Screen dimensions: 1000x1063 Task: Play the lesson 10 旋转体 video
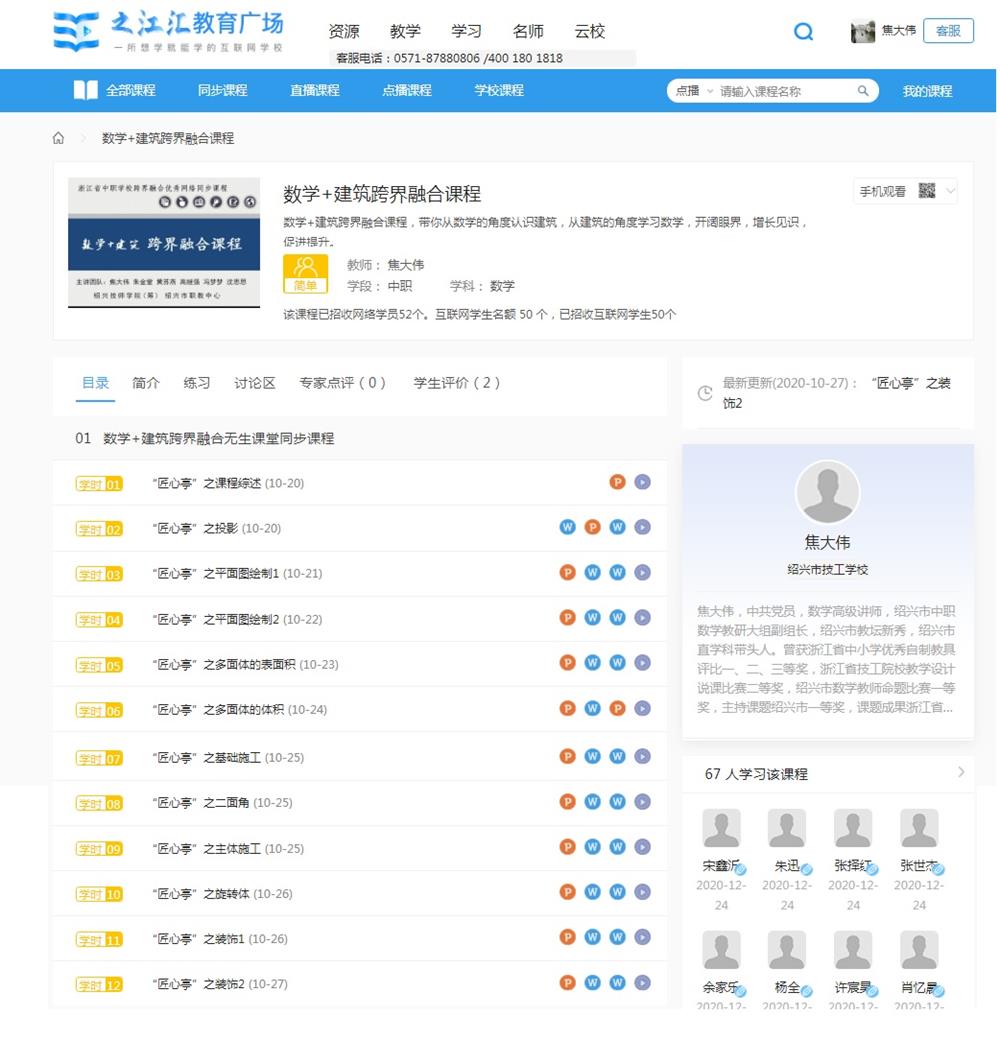point(642,893)
